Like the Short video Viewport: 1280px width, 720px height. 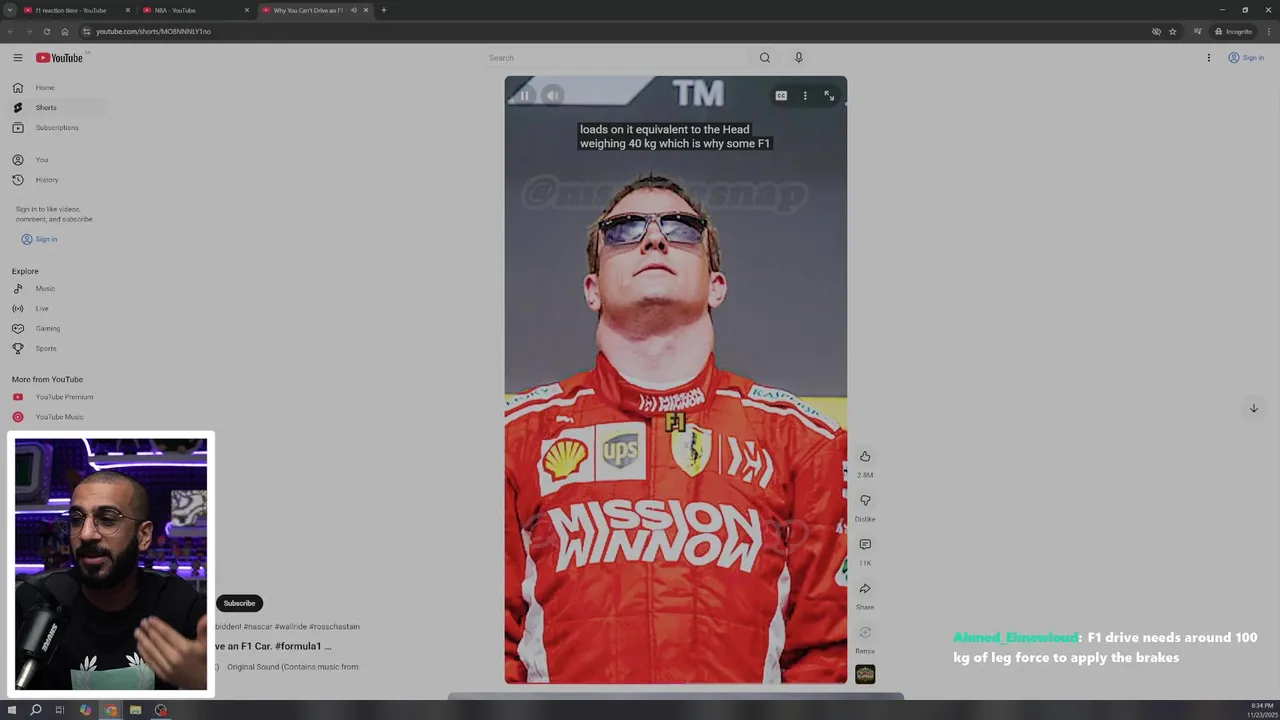pos(865,456)
